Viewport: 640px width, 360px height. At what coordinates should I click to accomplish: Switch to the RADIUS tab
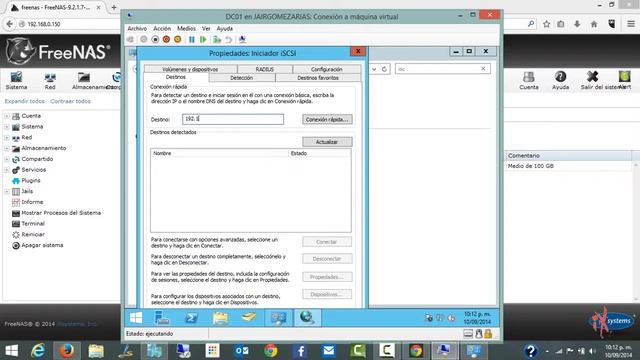(x=264, y=69)
